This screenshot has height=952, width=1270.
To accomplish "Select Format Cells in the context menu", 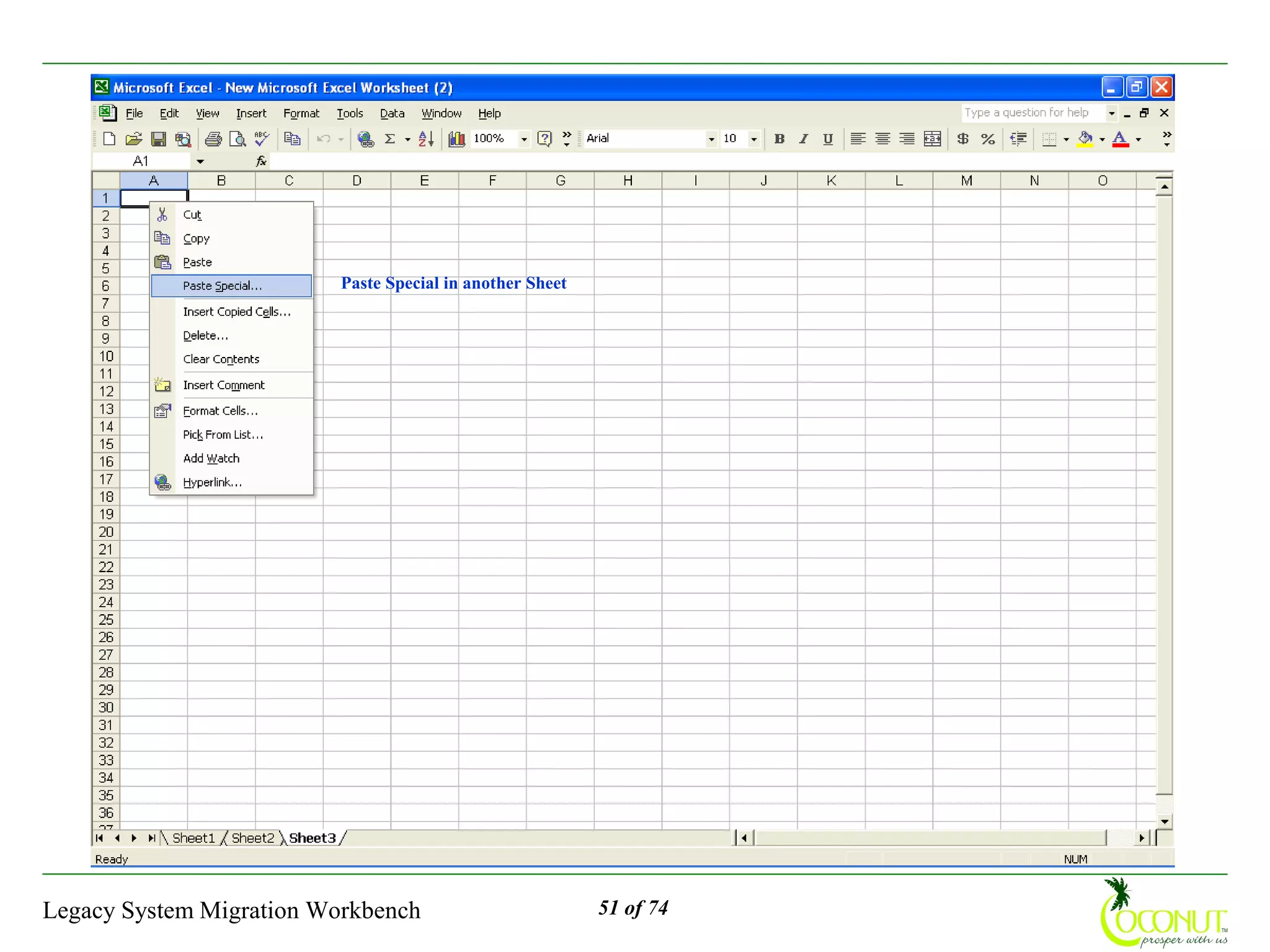I will click(x=231, y=411).
